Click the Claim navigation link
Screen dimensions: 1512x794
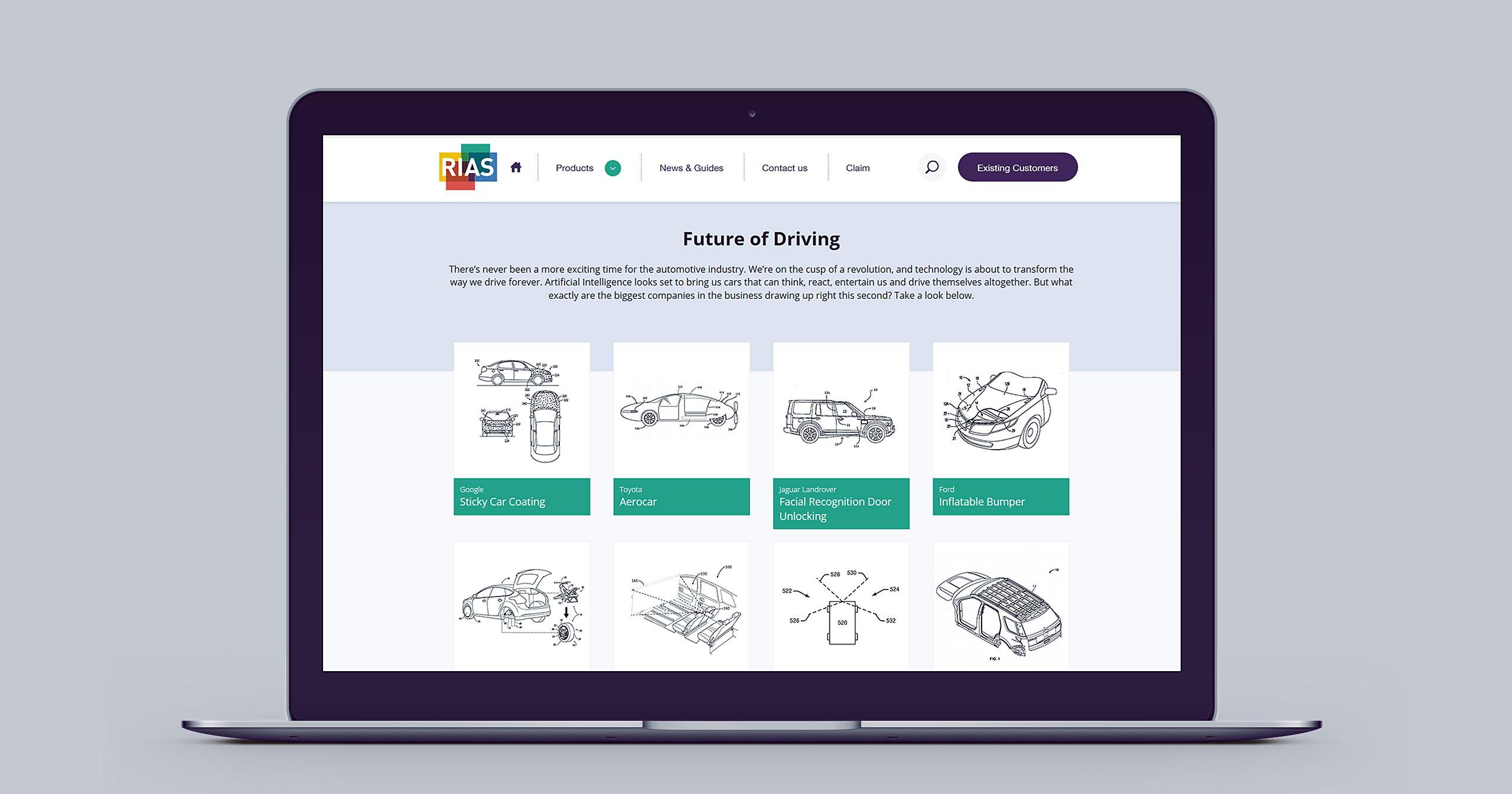[854, 167]
